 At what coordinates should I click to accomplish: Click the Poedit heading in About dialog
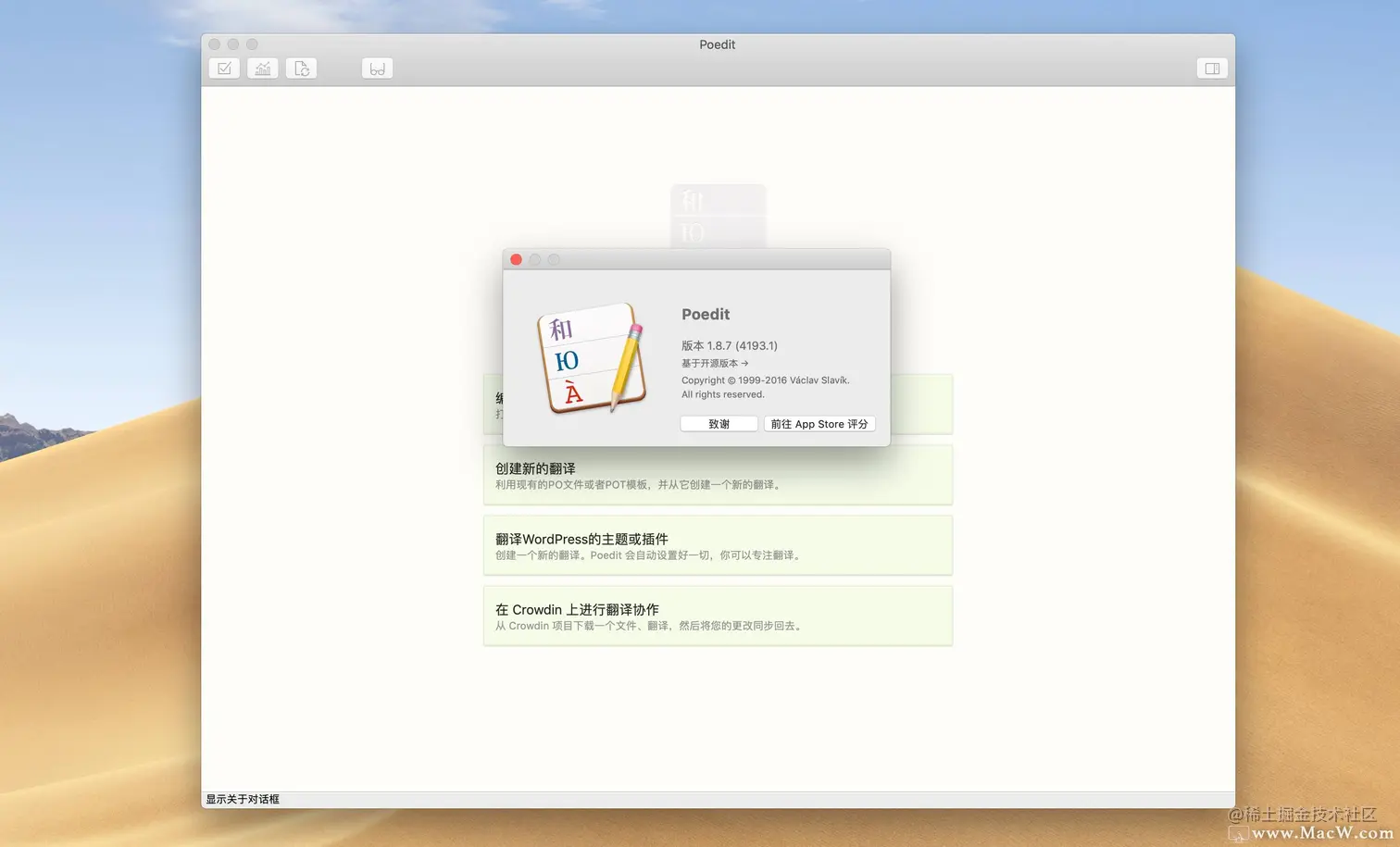coord(706,315)
